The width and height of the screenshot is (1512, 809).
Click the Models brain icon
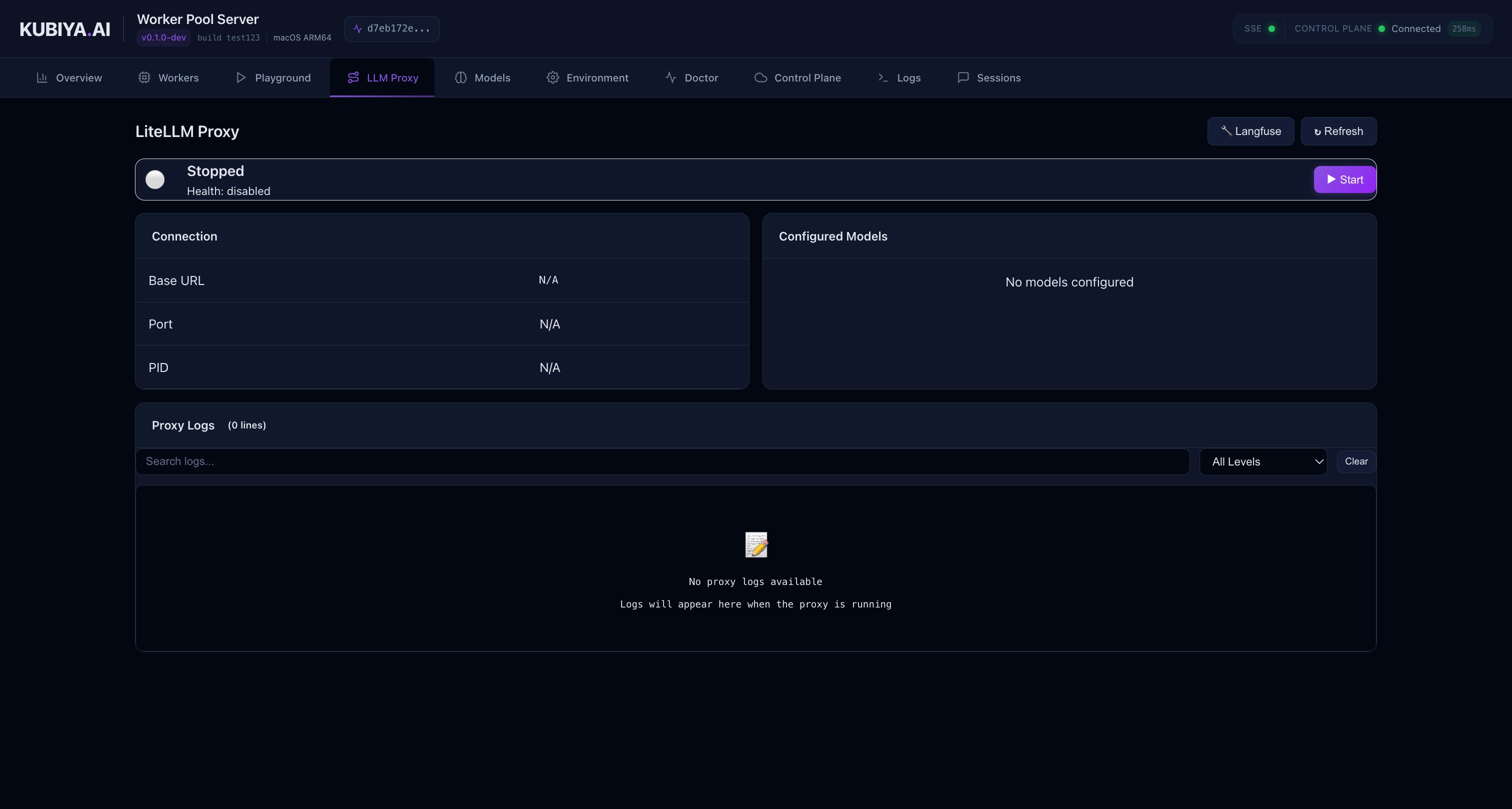tap(461, 77)
